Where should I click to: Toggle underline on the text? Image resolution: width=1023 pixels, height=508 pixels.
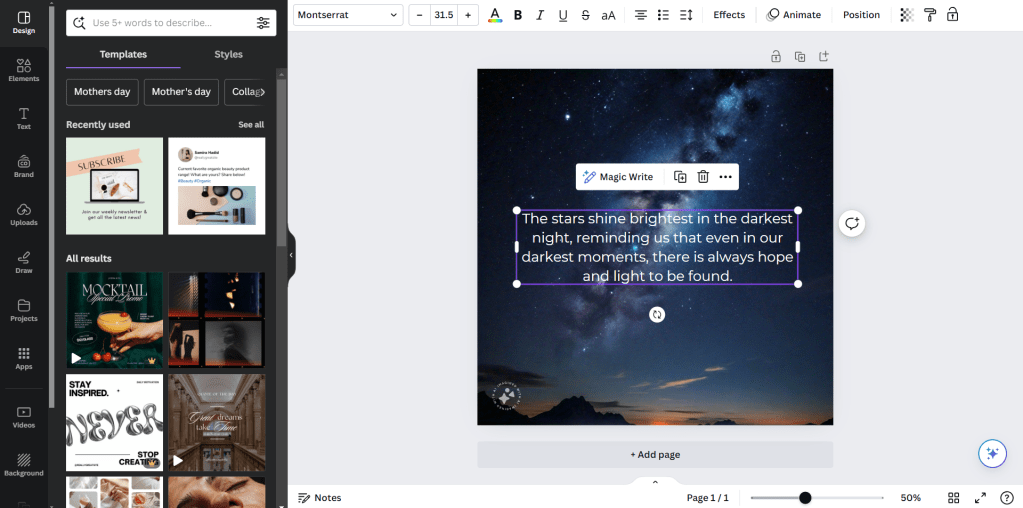[563, 15]
